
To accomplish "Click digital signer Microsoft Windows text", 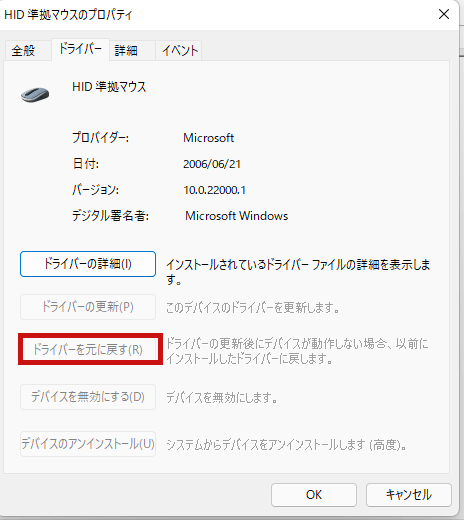I will point(236,216).
